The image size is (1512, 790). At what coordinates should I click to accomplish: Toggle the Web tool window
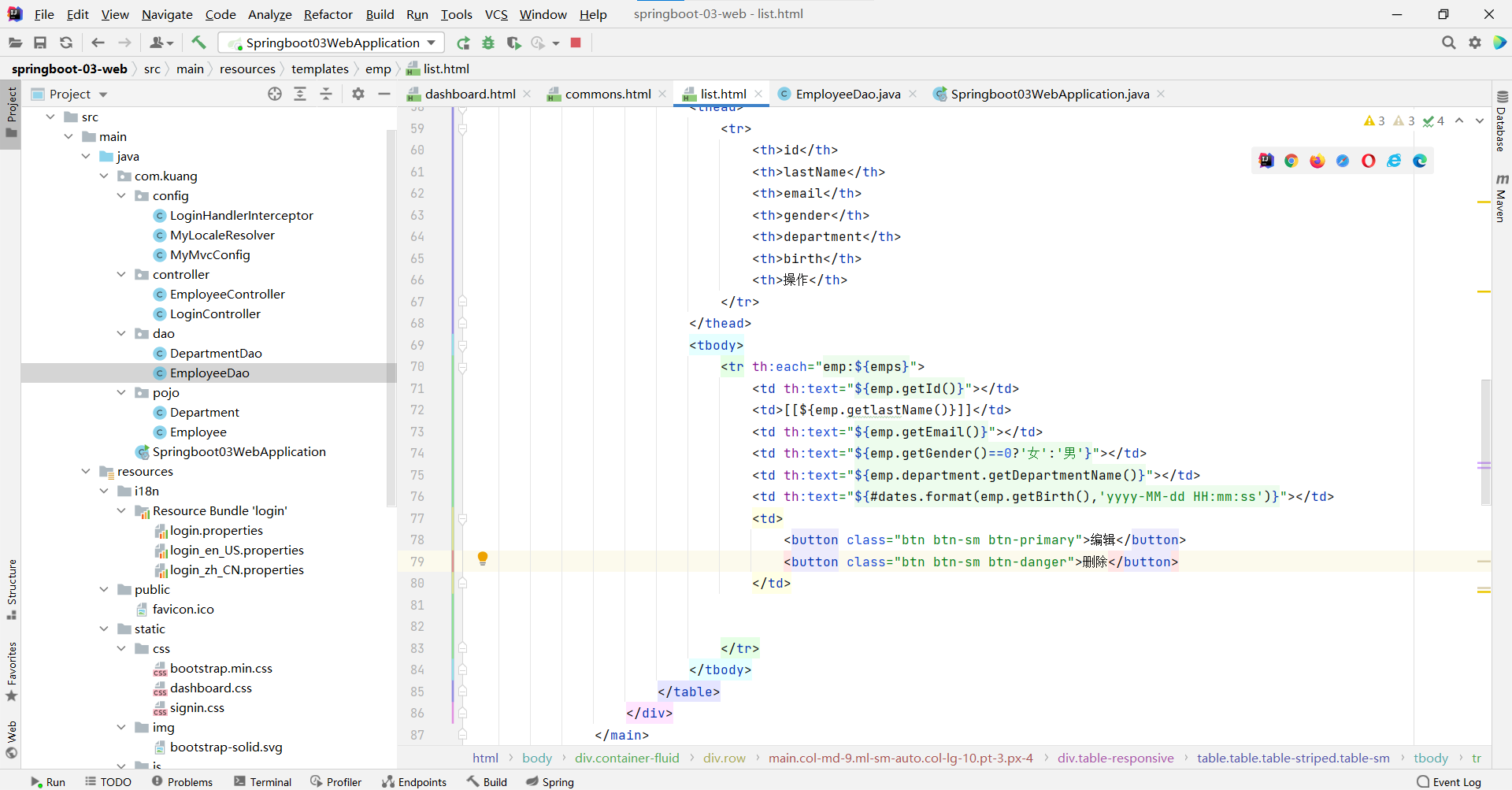pos(11,740)
